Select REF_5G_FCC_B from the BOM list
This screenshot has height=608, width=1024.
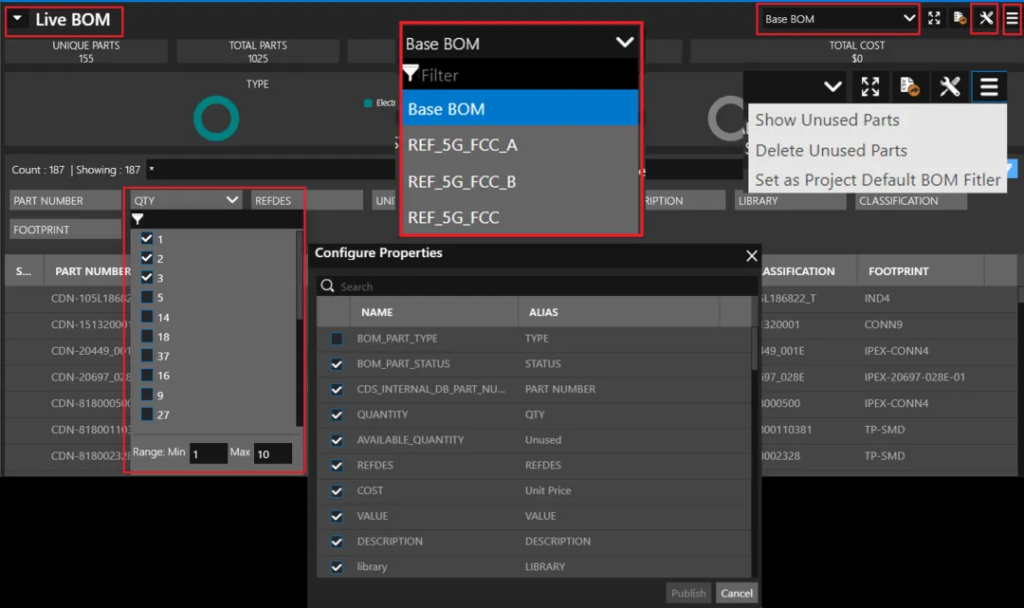pos(462,182)
